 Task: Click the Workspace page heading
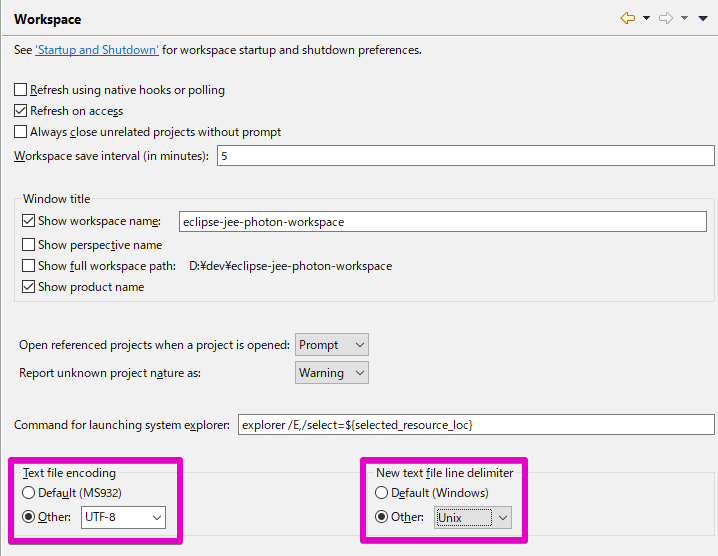pos(48,19)
